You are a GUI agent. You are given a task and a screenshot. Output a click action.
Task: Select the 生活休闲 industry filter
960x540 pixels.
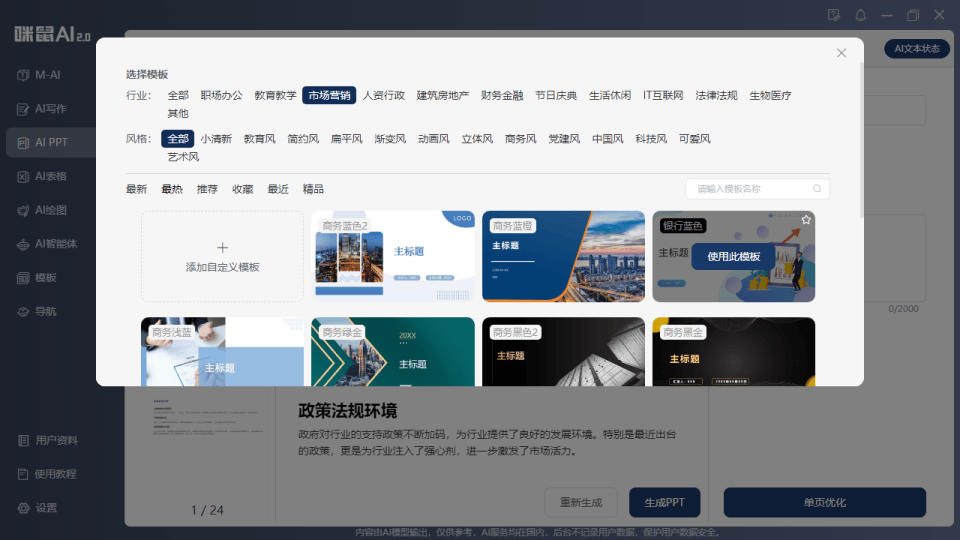point(610,96)
